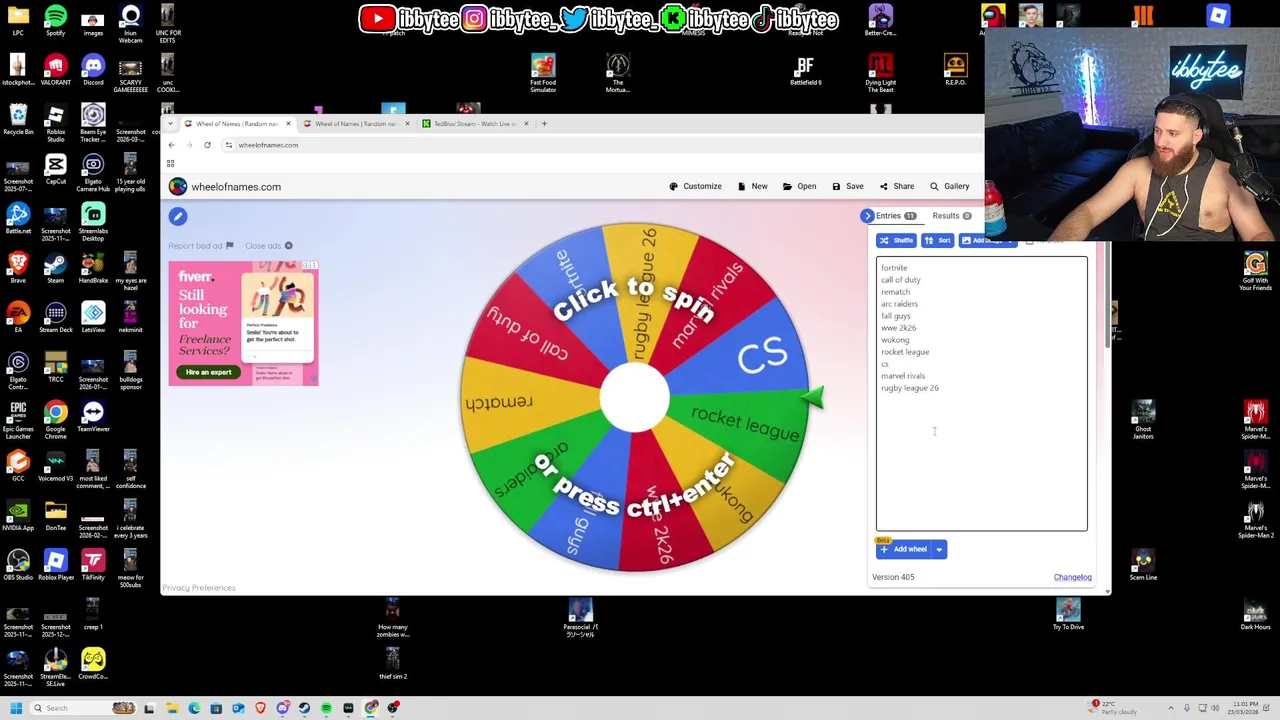Open the Add wheel dropdown arrow
Image resolution: width=1280 pixels, height=720 pixels.
click(939, 549)
